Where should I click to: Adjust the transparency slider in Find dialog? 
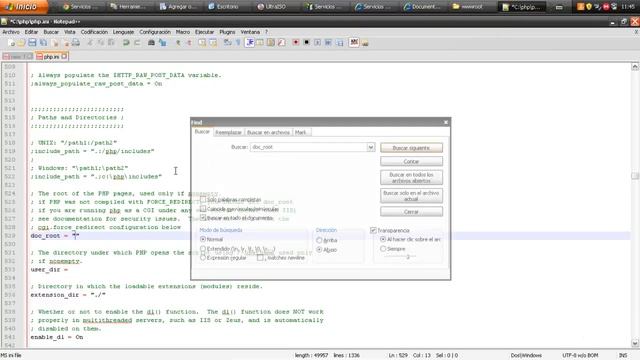coord(407,257)
